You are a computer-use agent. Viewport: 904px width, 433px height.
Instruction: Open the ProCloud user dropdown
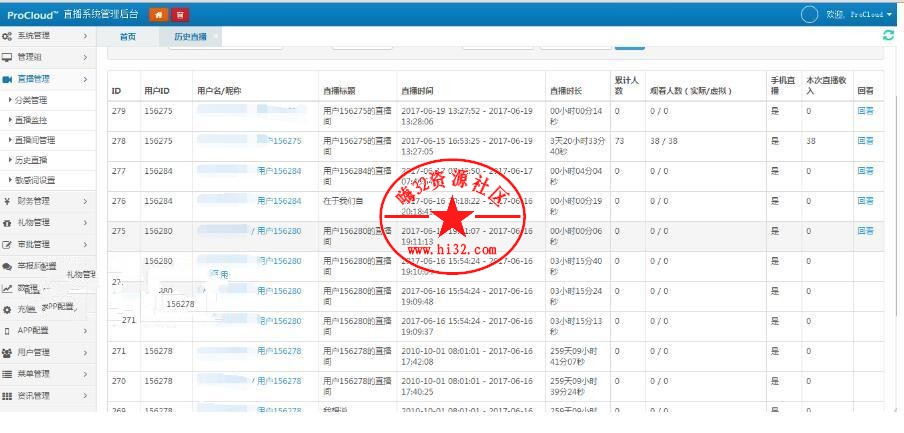866,15
